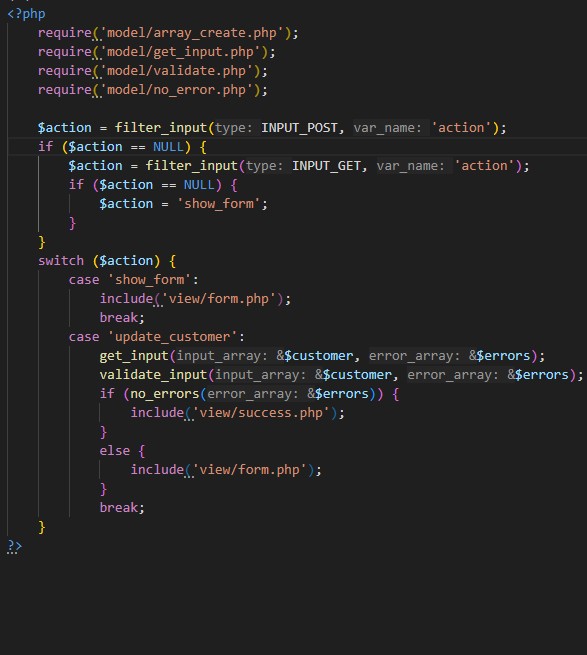The width and height of the screenshot is (587, 655).
Task: Click the 'model/get_input.php' string
Action: click(180, 52)
